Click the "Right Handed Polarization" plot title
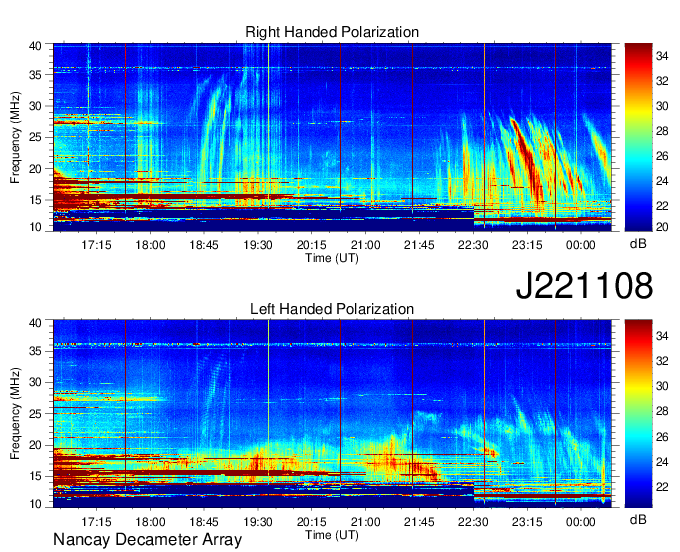Image resolution: width=680 pixels, height=552 pixels. point(332,32)
